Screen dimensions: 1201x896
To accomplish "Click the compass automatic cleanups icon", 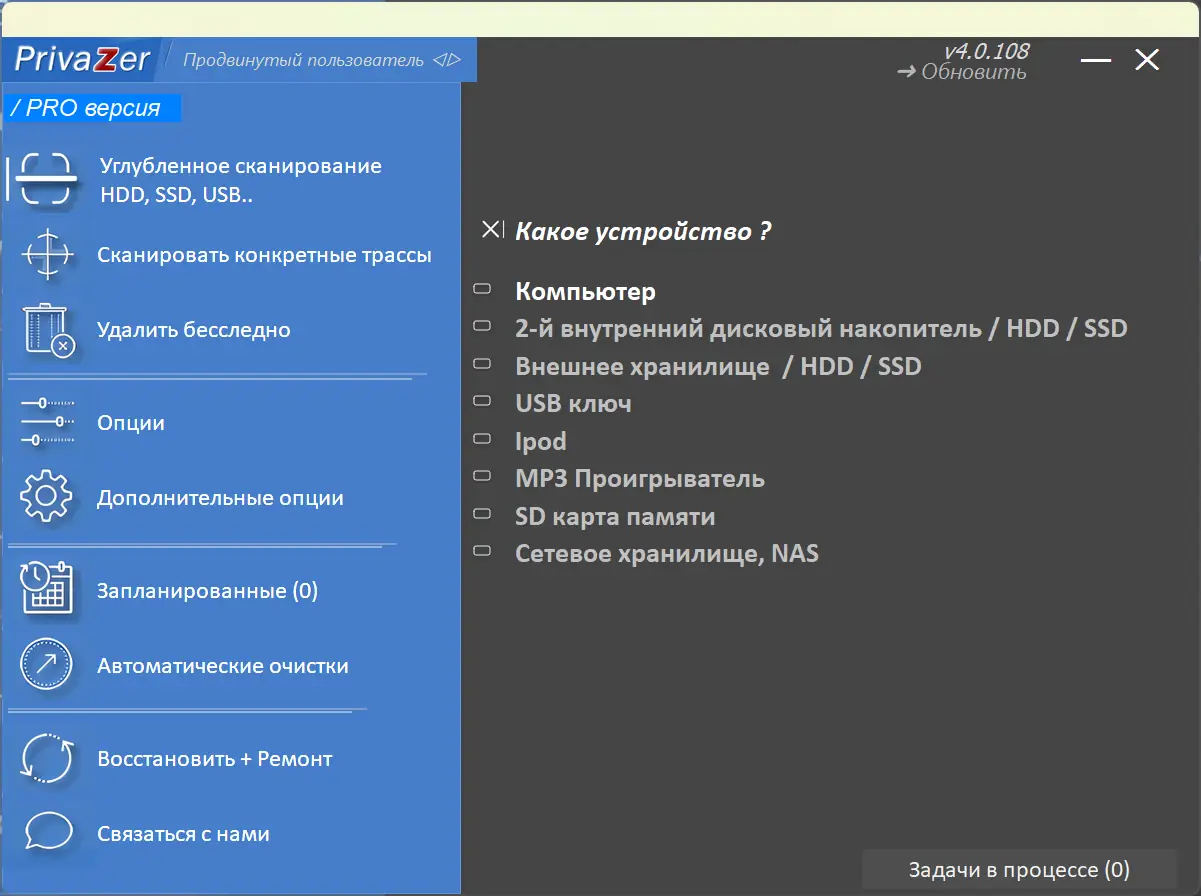I will pyautogui.click(x=47, y=665).
